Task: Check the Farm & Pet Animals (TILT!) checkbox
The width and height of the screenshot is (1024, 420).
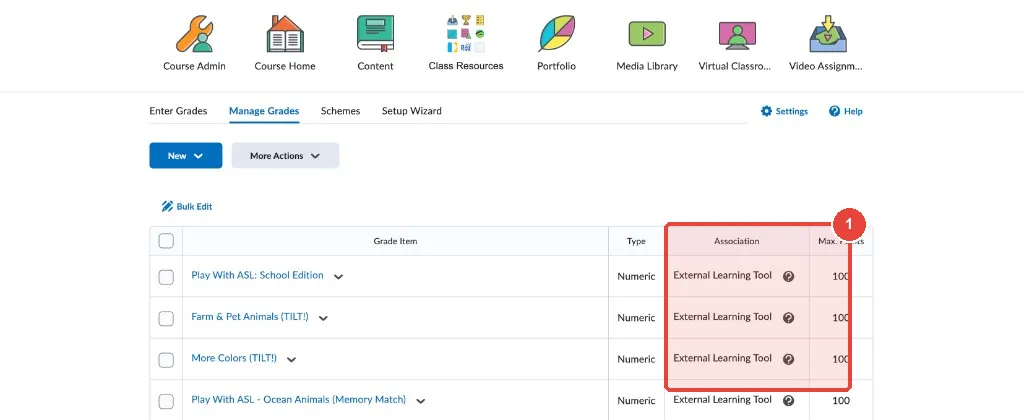Action: coord(167,318)
